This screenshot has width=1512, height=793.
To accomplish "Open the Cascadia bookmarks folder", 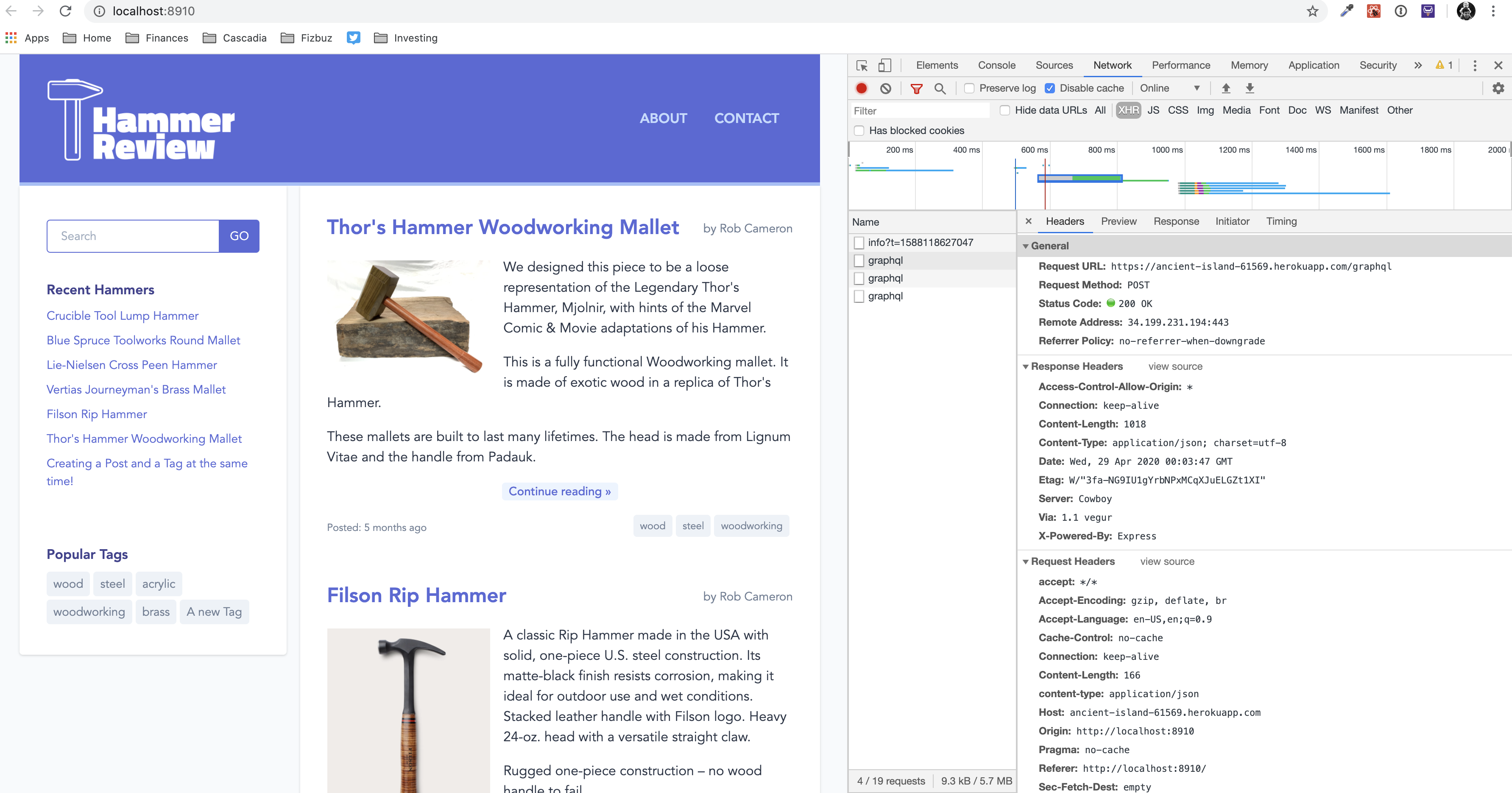I will click(x=234, y=38).
